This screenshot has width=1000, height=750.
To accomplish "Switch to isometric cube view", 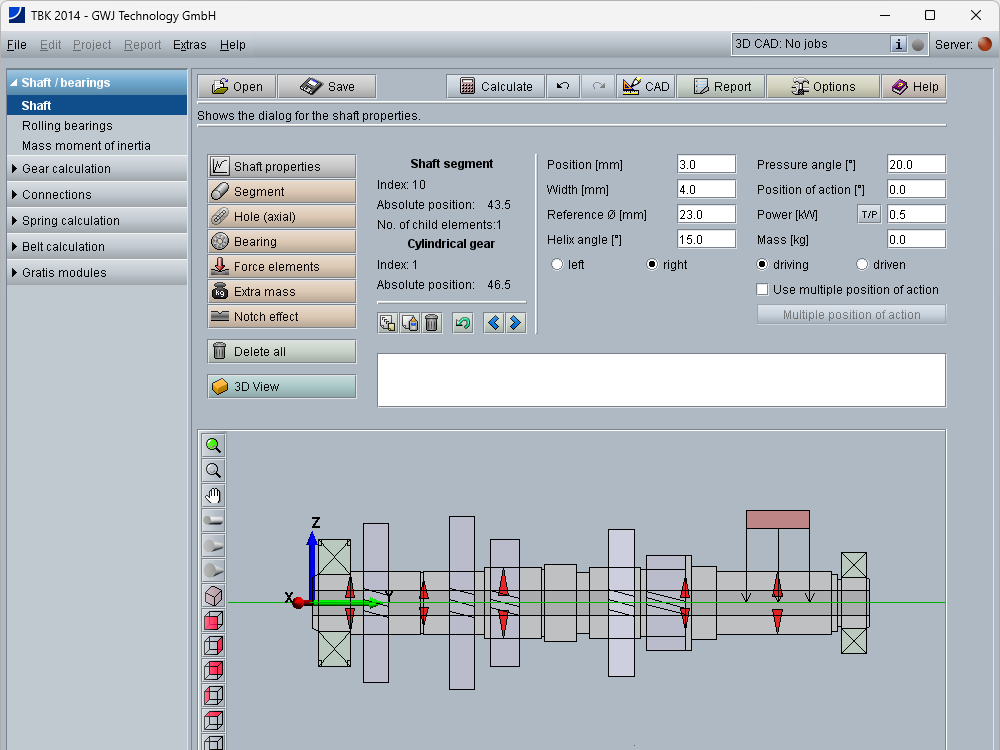I will tap(213, 596).
